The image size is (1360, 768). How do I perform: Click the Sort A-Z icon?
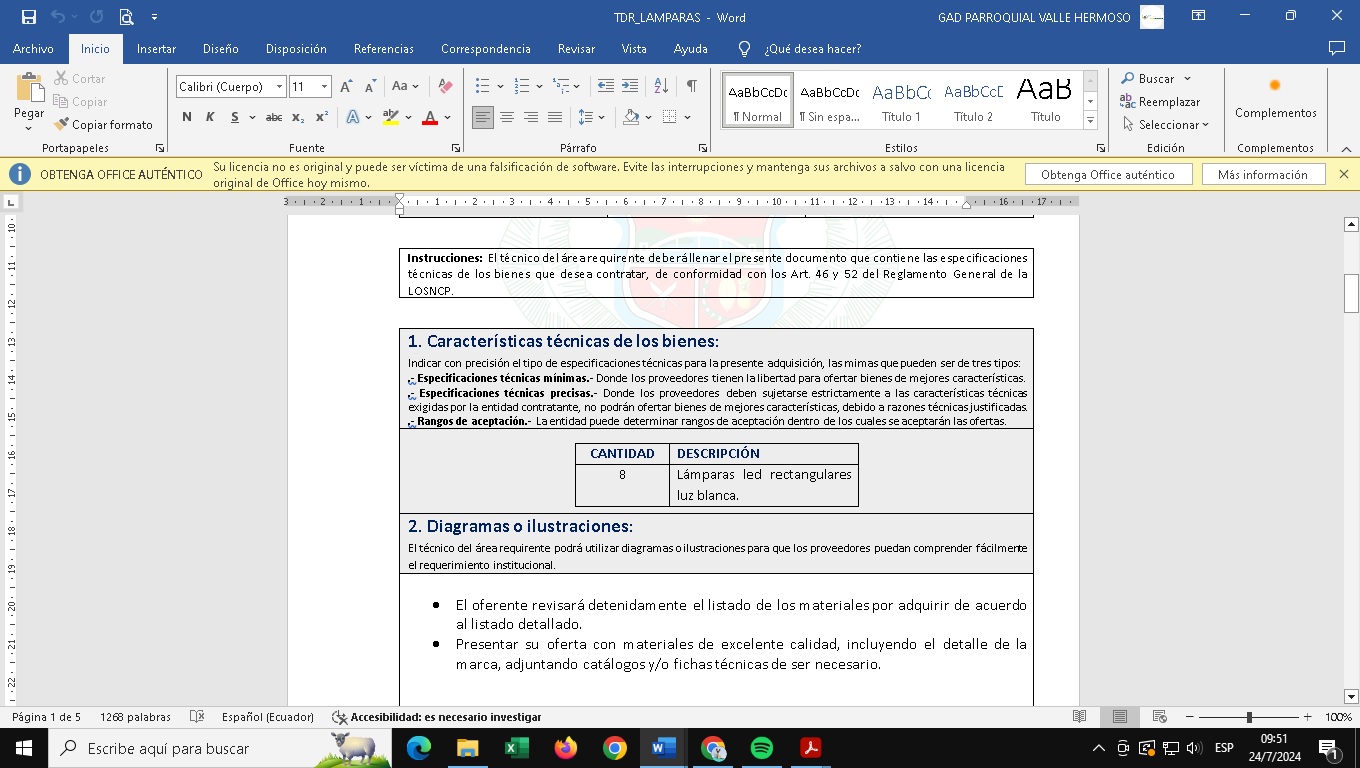click(x=661, y=87)
